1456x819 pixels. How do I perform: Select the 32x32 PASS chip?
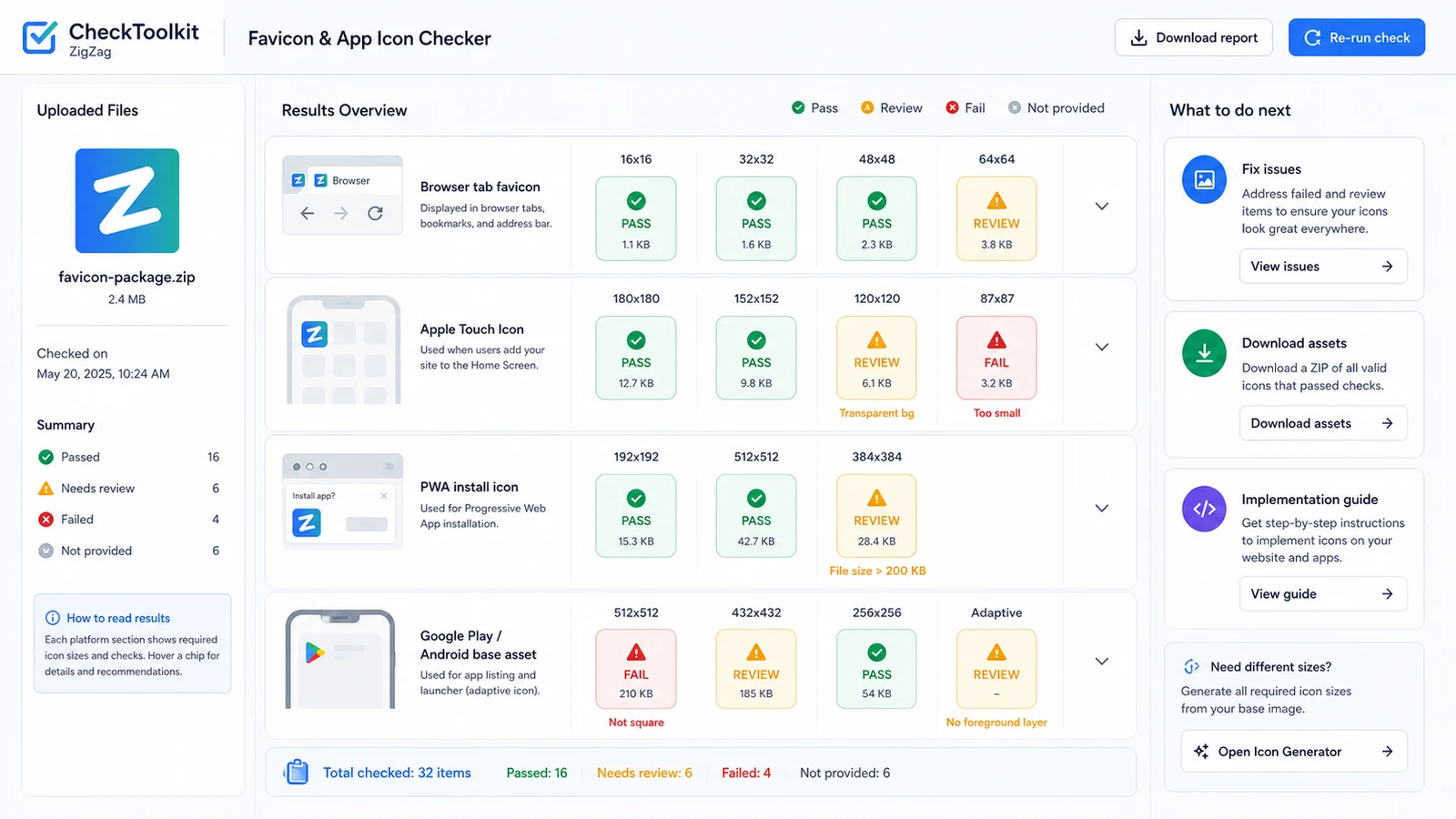pyautogui.click(x=756, y=218)
